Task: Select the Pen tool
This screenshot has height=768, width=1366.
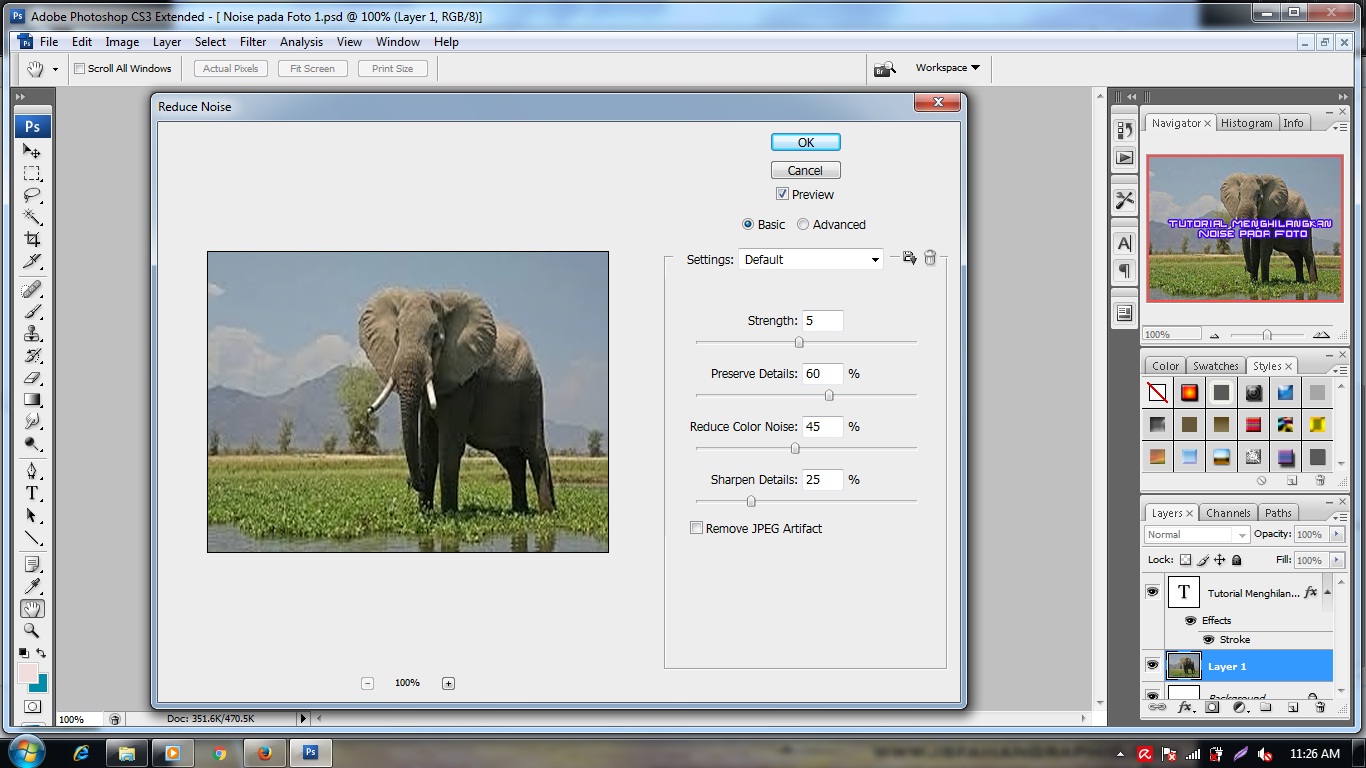Action: pos(32,471)
